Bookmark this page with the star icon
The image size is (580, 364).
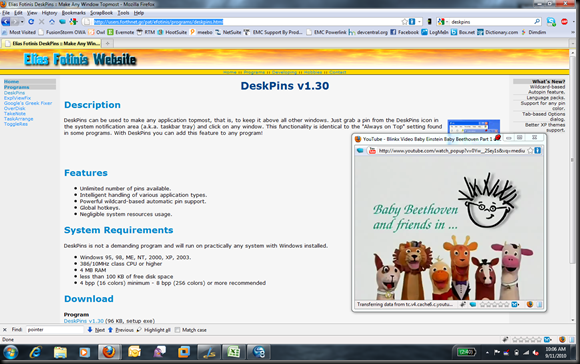coord(404,22)
